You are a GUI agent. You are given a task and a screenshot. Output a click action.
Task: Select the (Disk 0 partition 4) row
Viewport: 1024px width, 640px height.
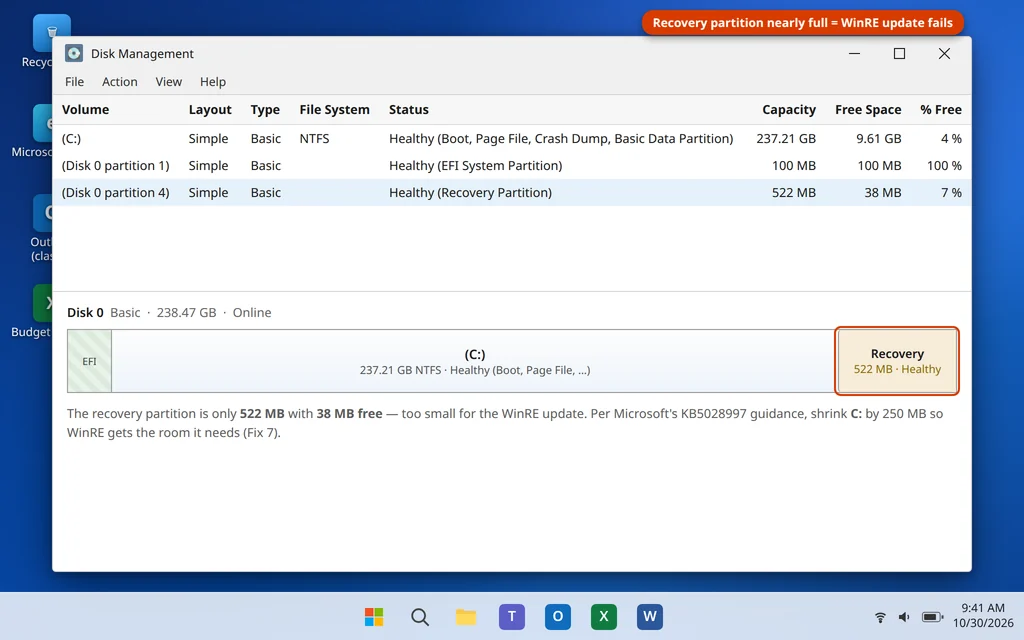coord(511,192)
